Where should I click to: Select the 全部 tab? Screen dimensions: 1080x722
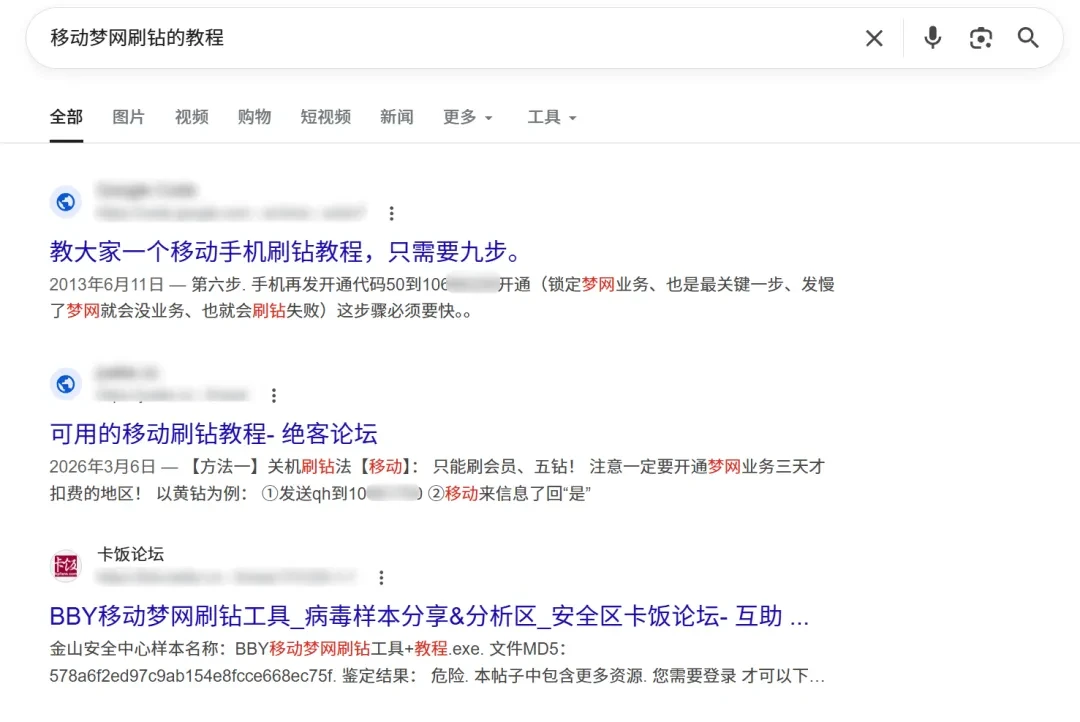[x=66, y=117]
